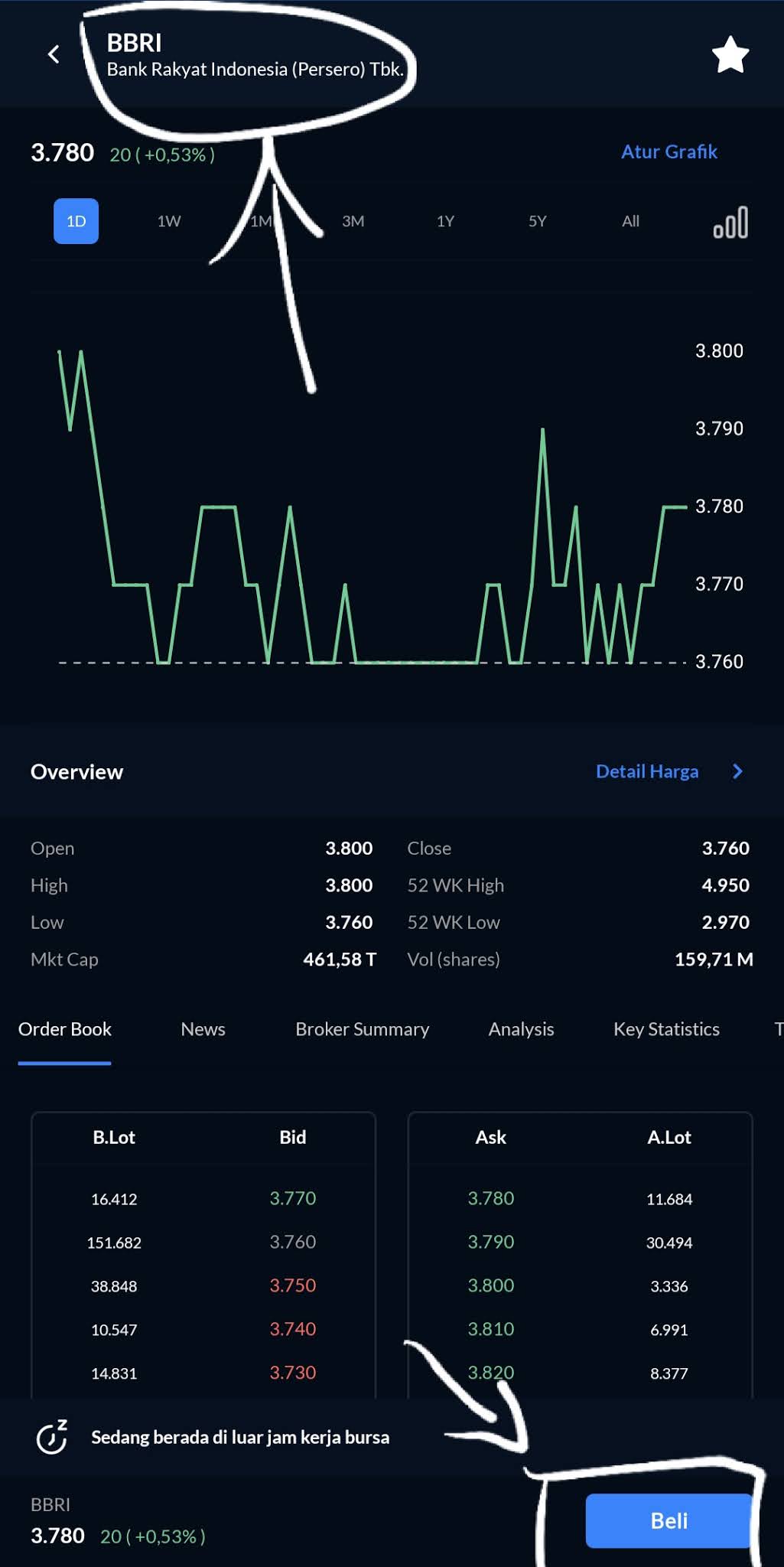Image resolution: width=784 pixels, height=1567 pixels.
Task: Select bid price 3.740
Action: point(292,1329)
